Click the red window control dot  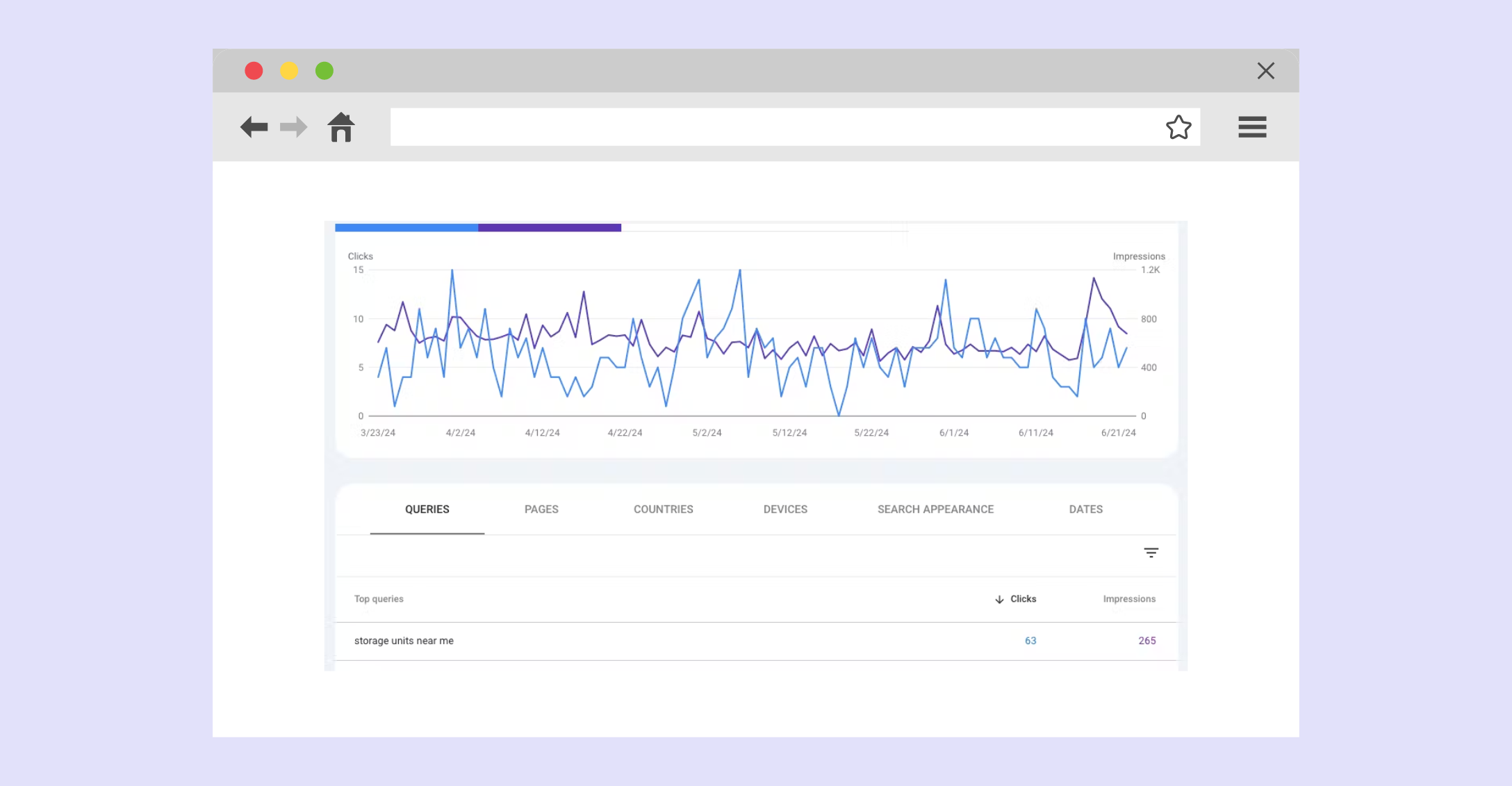point(254,71)
